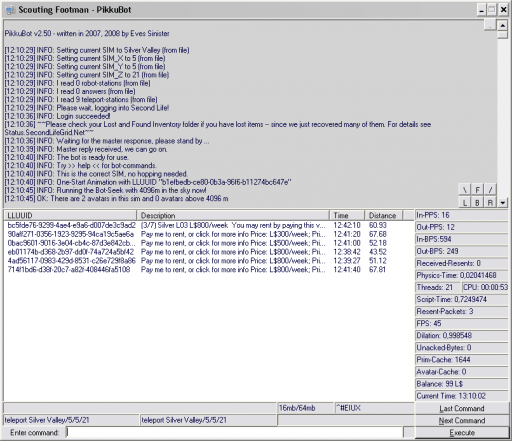512x441 pixels.
Task: Click the Execute button
Action: pyautogui.click(x=462, y=432)
